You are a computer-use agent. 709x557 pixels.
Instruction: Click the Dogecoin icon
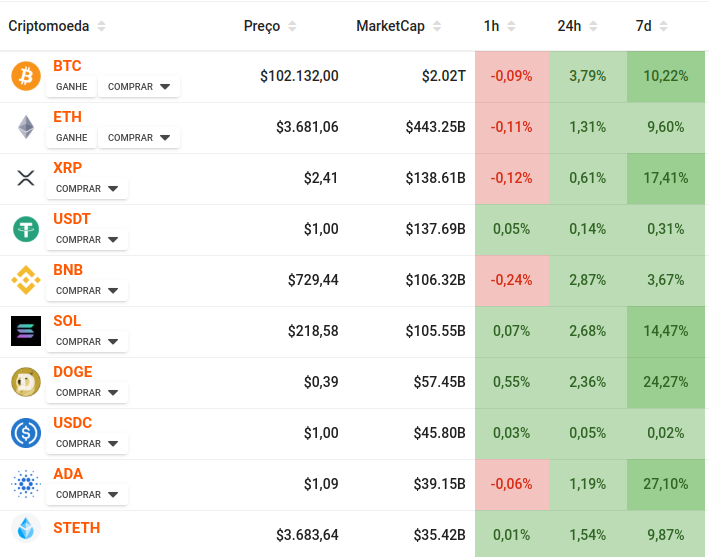pyautogui.click(x=26, y=382)
